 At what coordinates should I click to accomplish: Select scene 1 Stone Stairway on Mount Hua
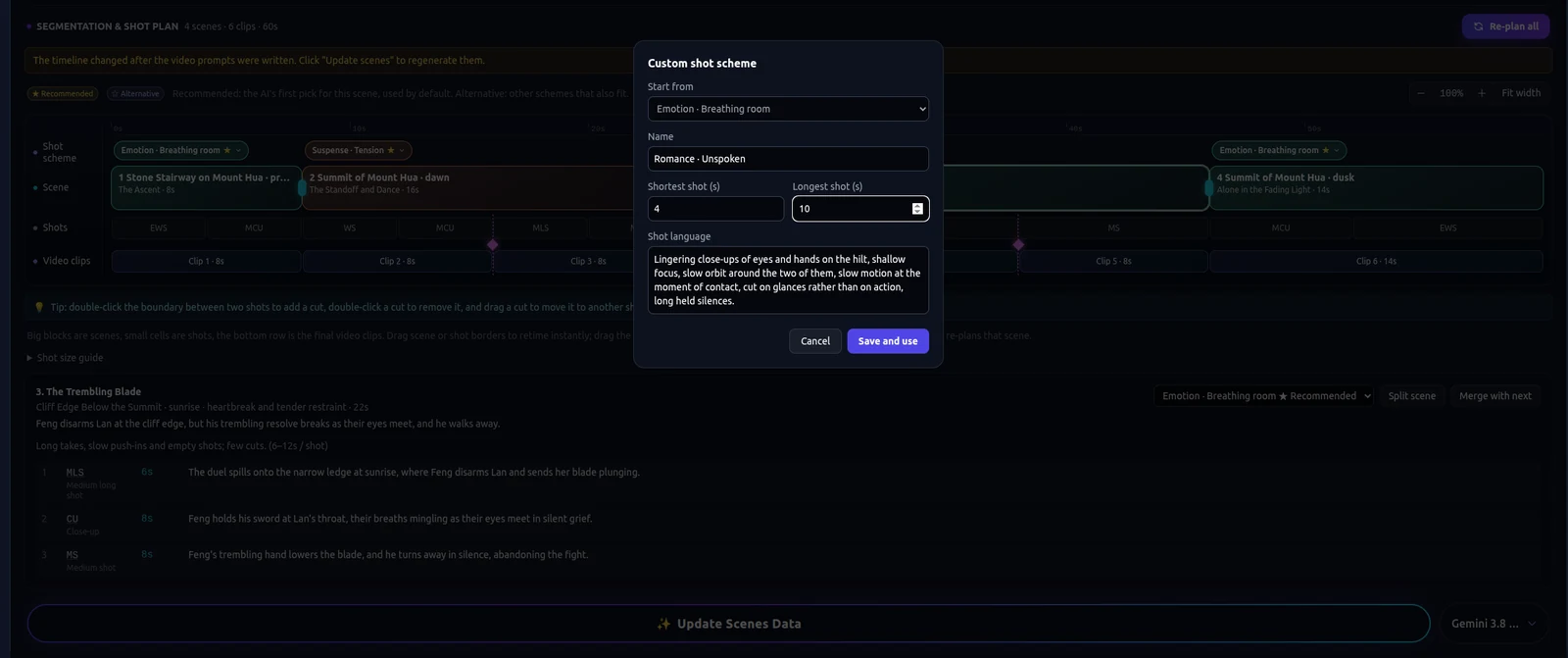[x=206, y=187]
